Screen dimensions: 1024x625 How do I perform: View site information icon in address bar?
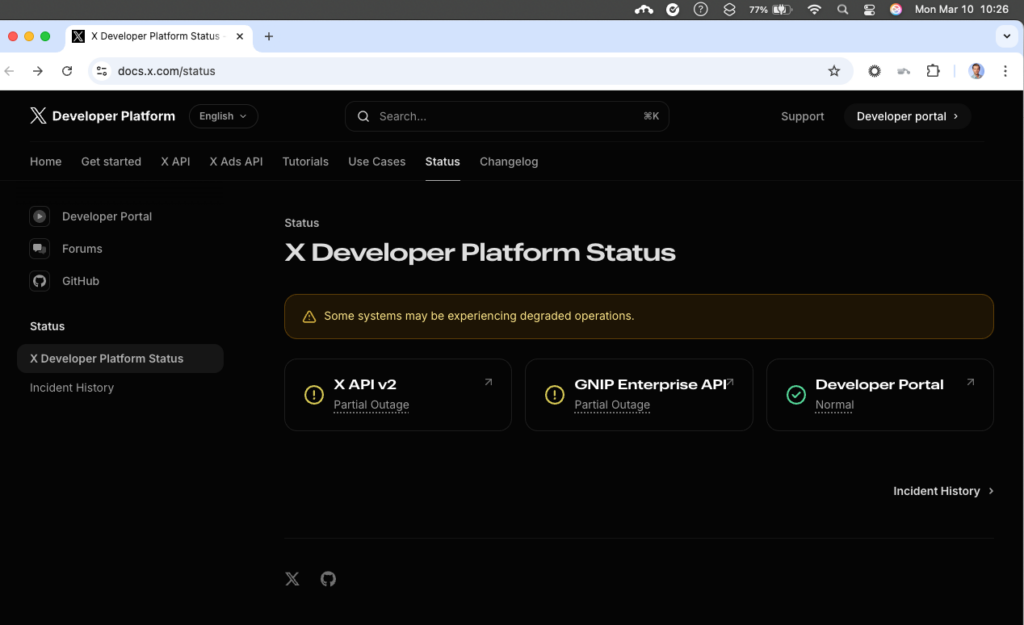102,71
